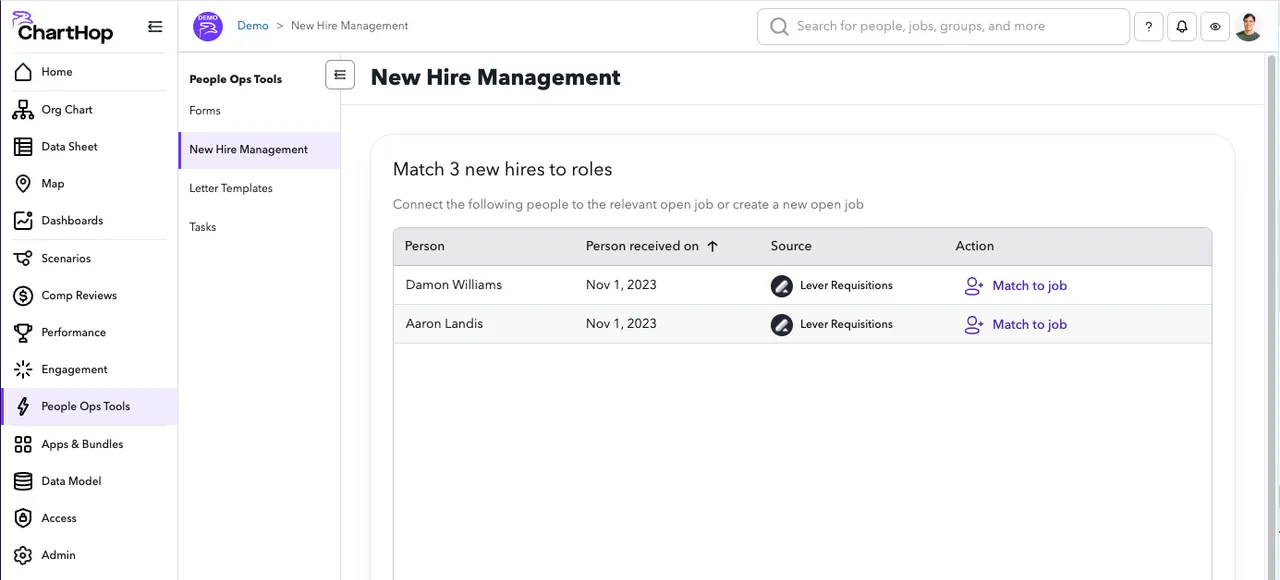Match Damon Williams to a job
The height and width of the screenshot is (580, 1280).
coord(1029,285)
